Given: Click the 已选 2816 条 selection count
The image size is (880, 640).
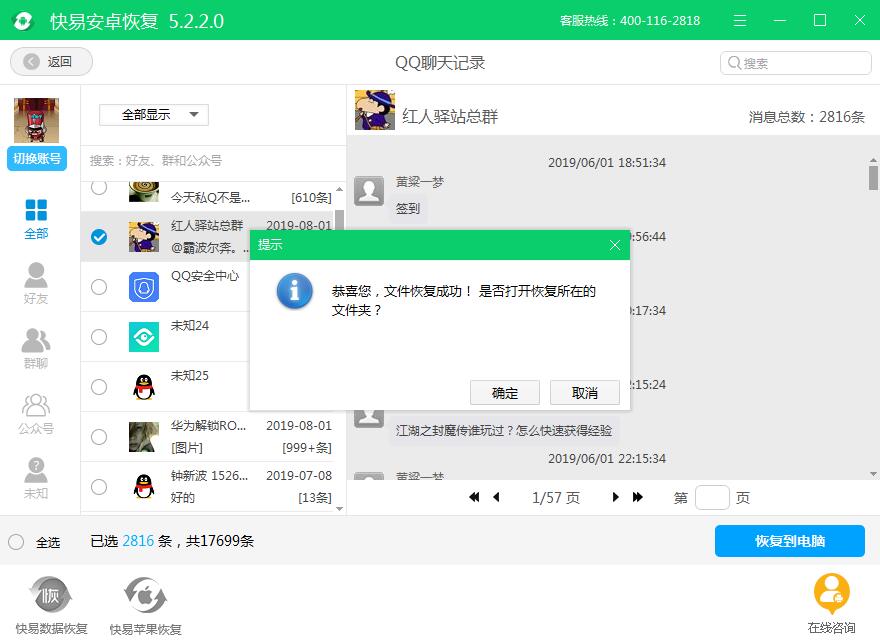Looking at the screenshot, I should 131,541.
